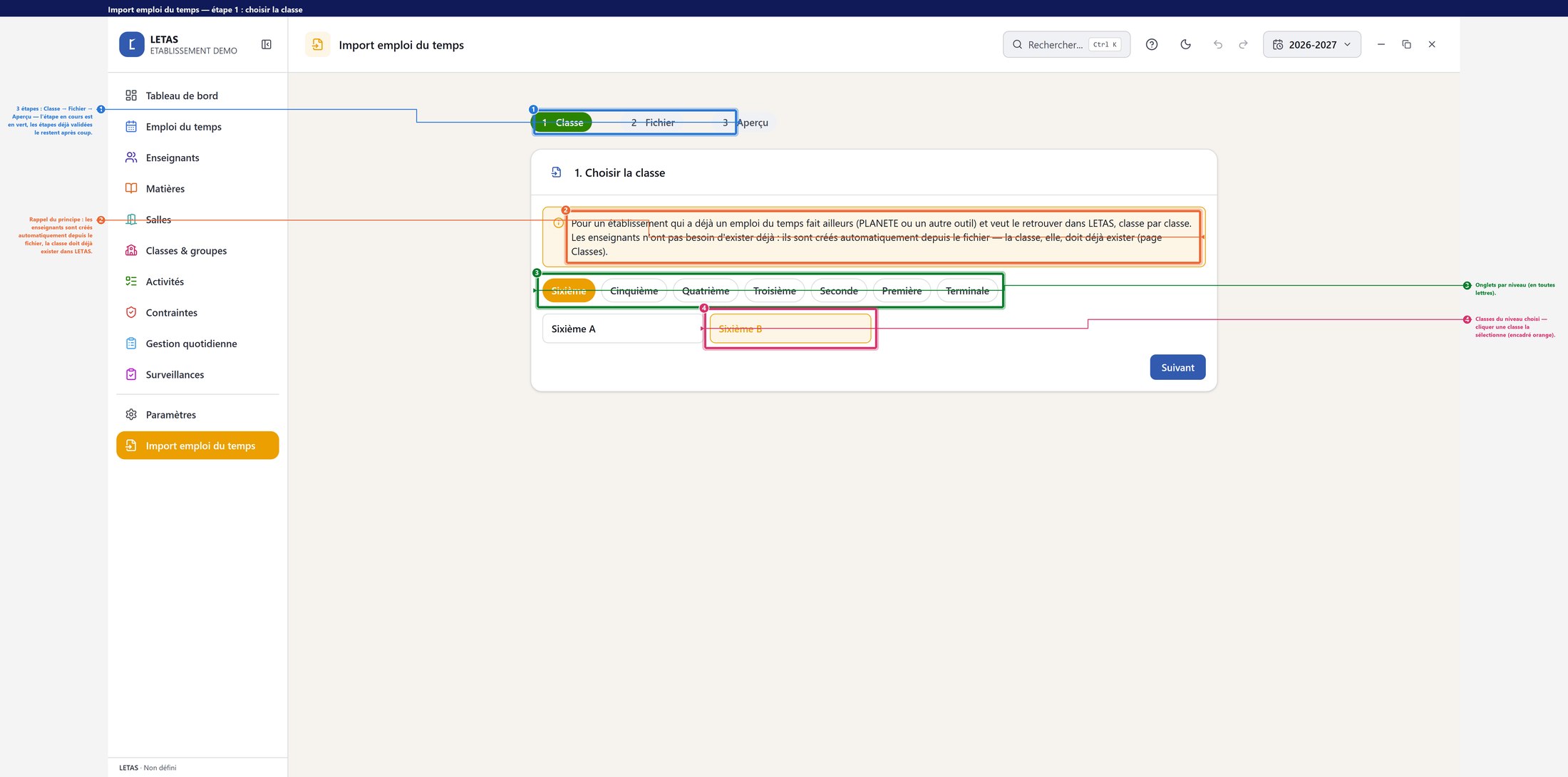Go to Enseignants in sidebar
Image resolution: width=1568 pixels, height=777 pixels.
point(197,158)
